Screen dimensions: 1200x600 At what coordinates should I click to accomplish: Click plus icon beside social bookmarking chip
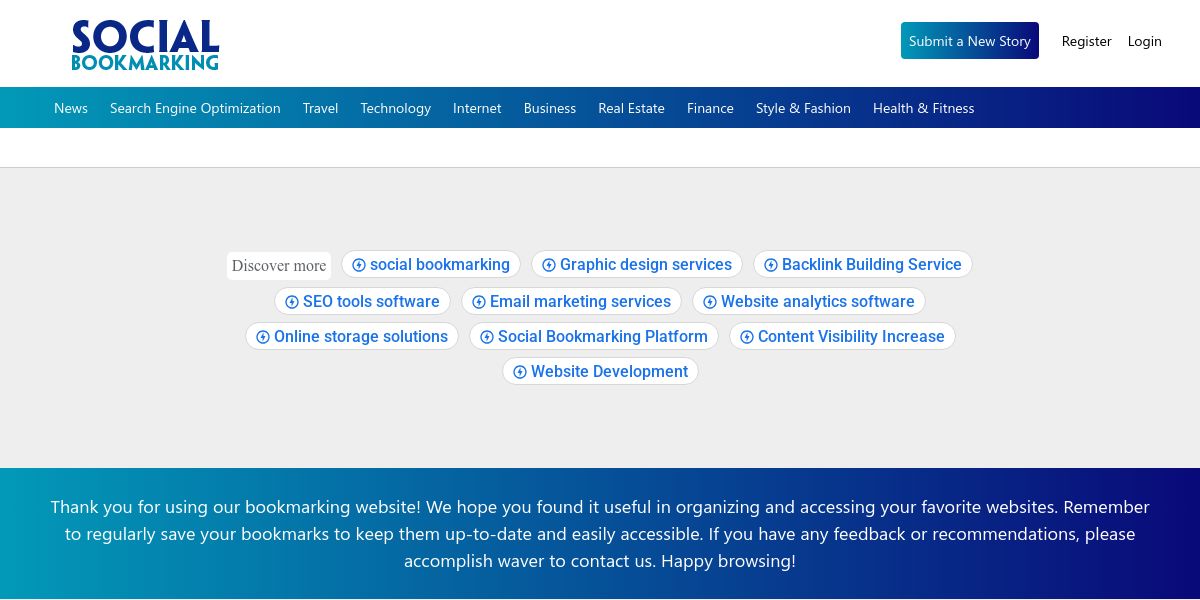[359, 265]
